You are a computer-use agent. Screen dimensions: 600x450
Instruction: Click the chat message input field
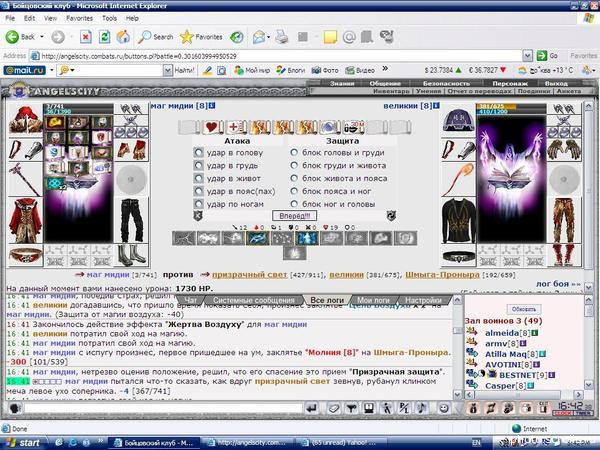(x=164, y=409)
